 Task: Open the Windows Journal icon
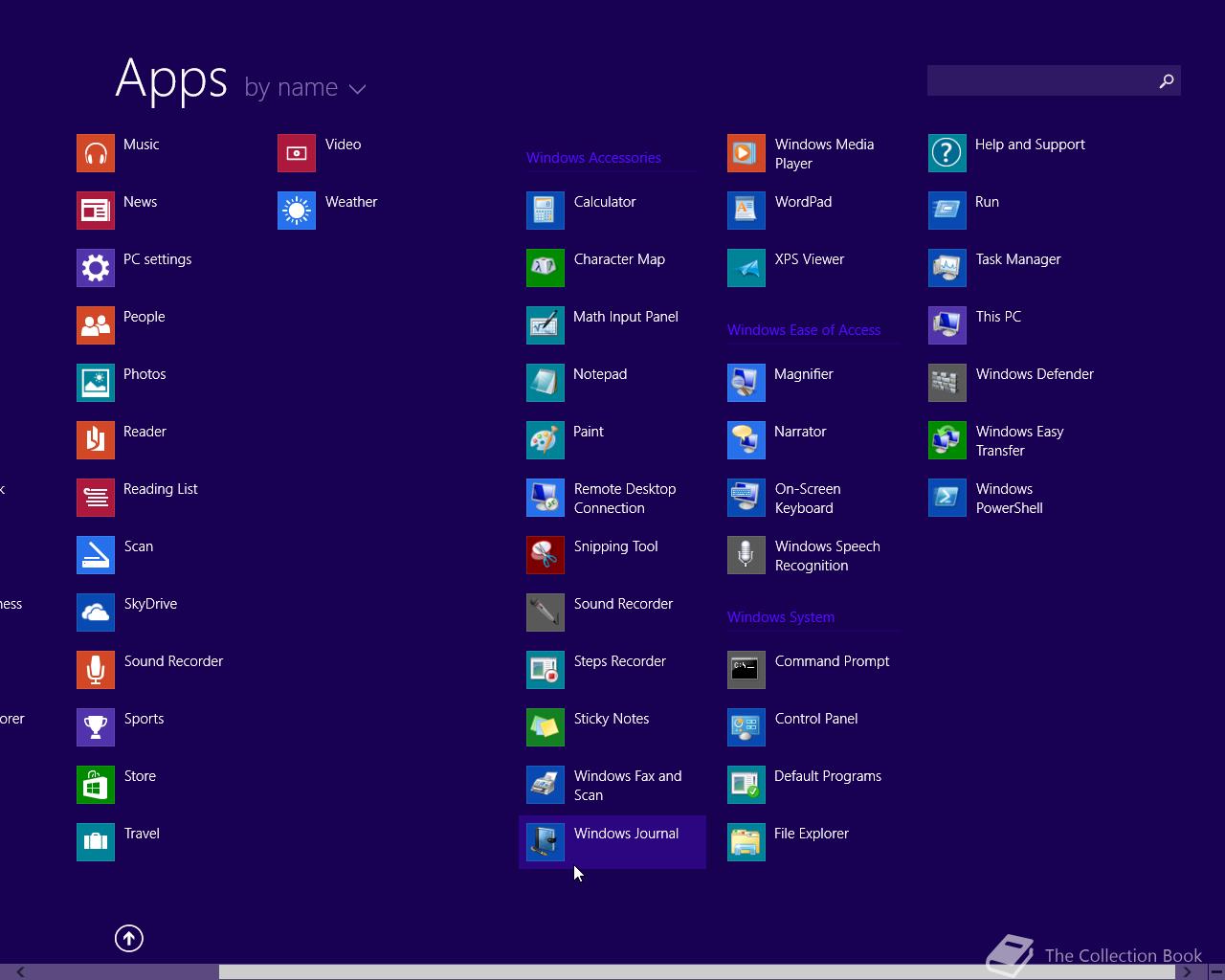pos(546,842)
